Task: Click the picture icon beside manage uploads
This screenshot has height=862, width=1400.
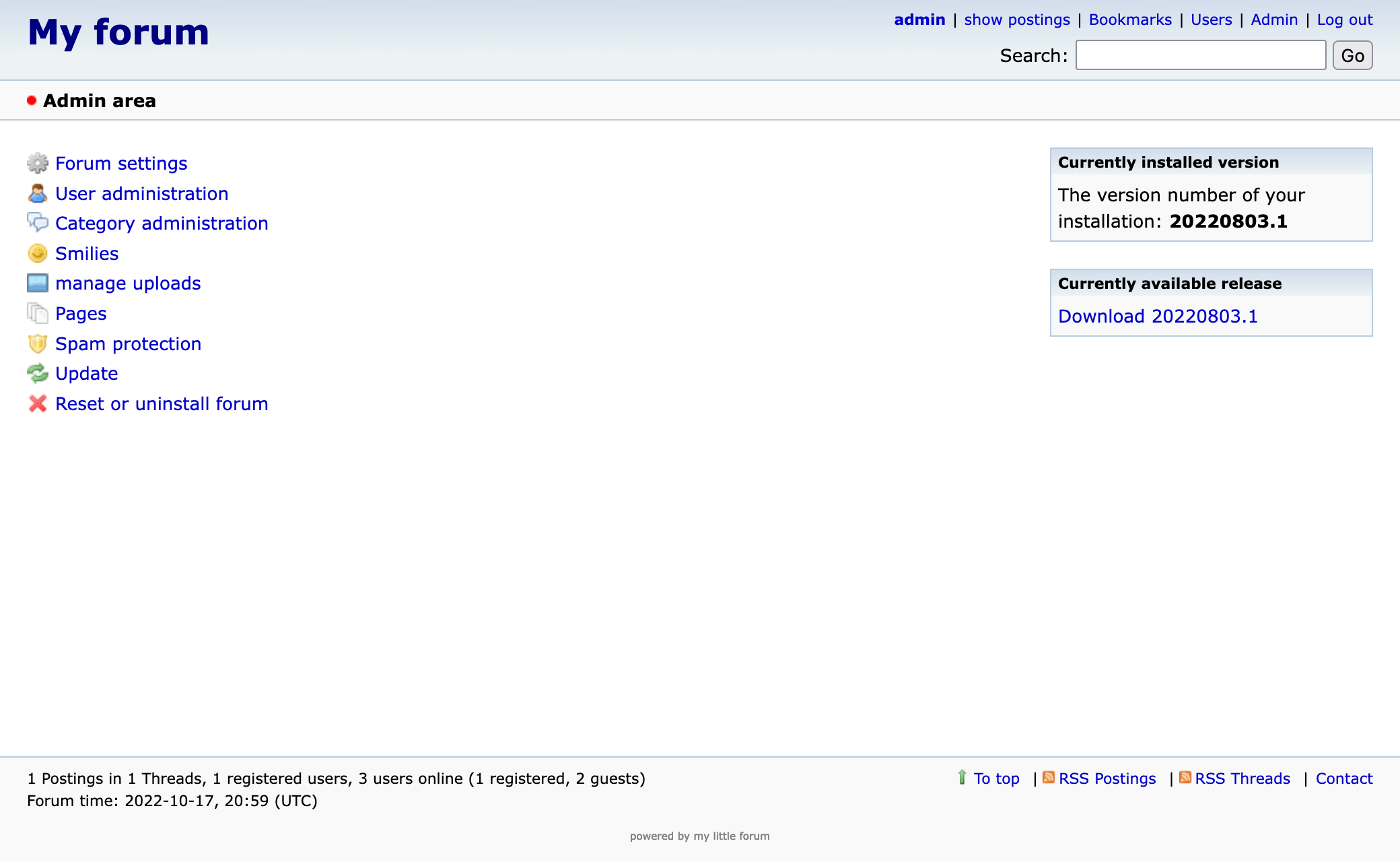Action: pyautogui.click(x=38, y=283)
